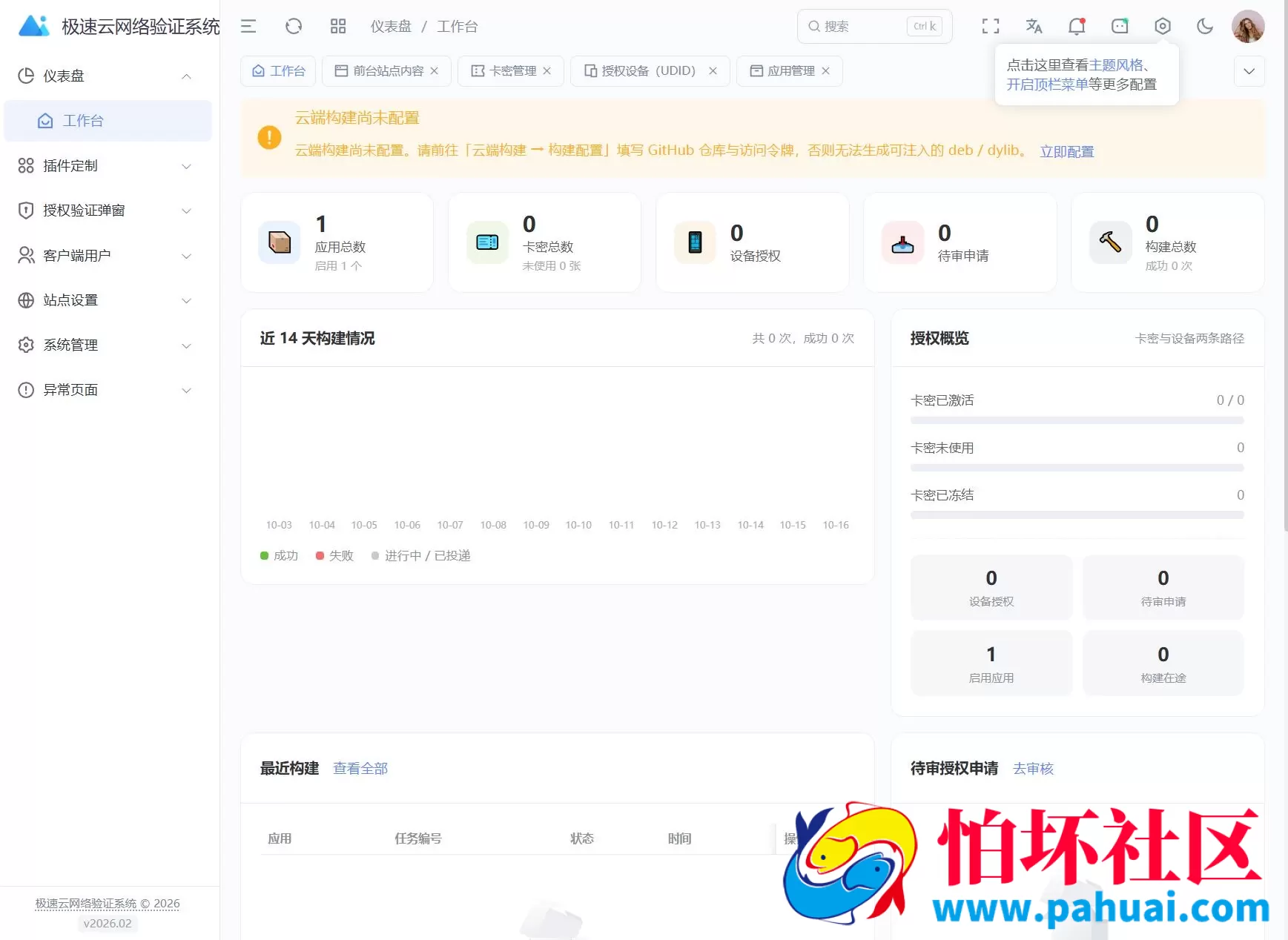Open the language translation icon
Image resolution: width=1288 pixels, height=940 pixels.
click(1034, 27)
